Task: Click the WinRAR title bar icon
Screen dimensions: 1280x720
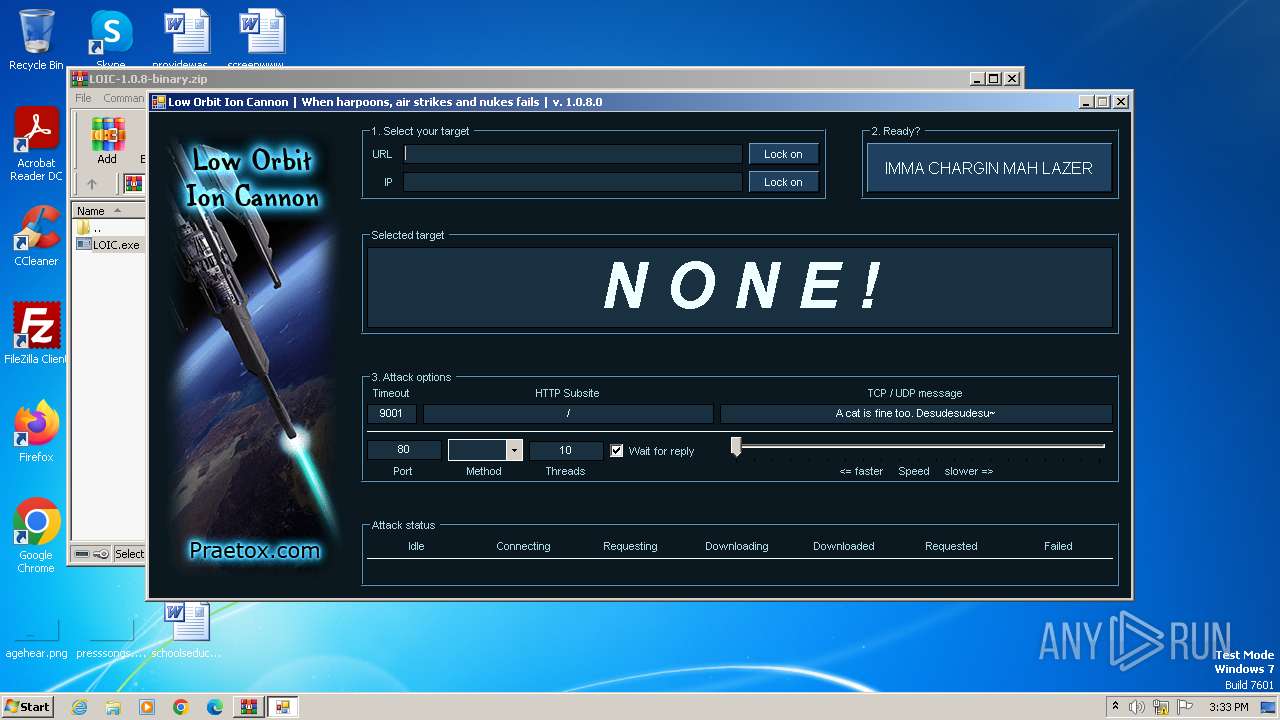Action: click(79, 79)
